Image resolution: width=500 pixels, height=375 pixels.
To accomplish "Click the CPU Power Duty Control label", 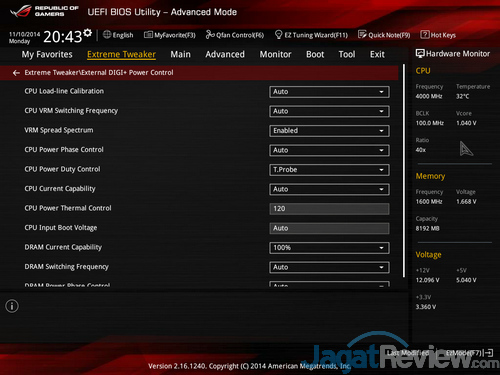I will pos(62,169).
